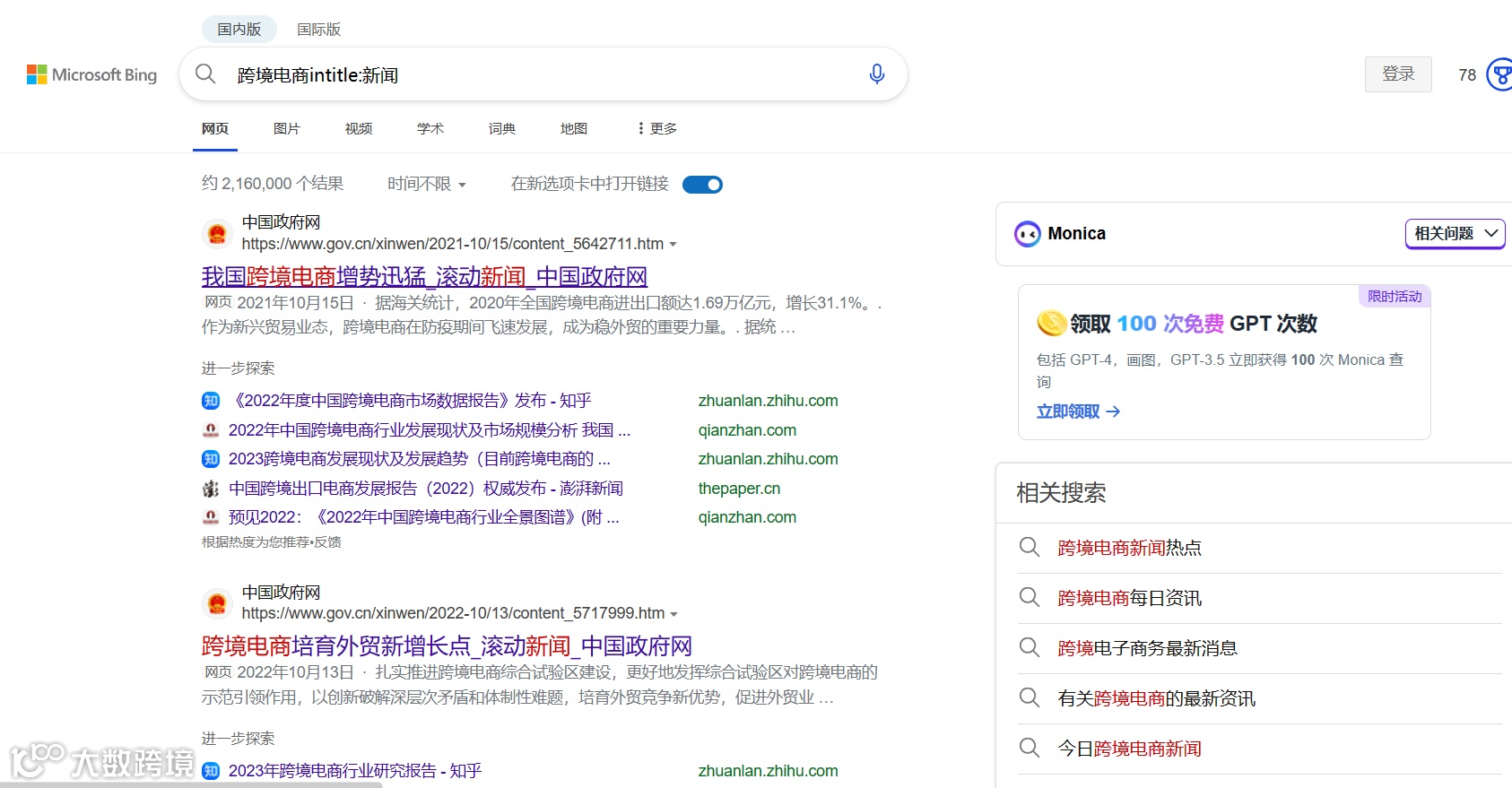The height and width of the screenshot is (788, 1512).
Task: Click the Monica avatar icon
Action: [1027, 234]
